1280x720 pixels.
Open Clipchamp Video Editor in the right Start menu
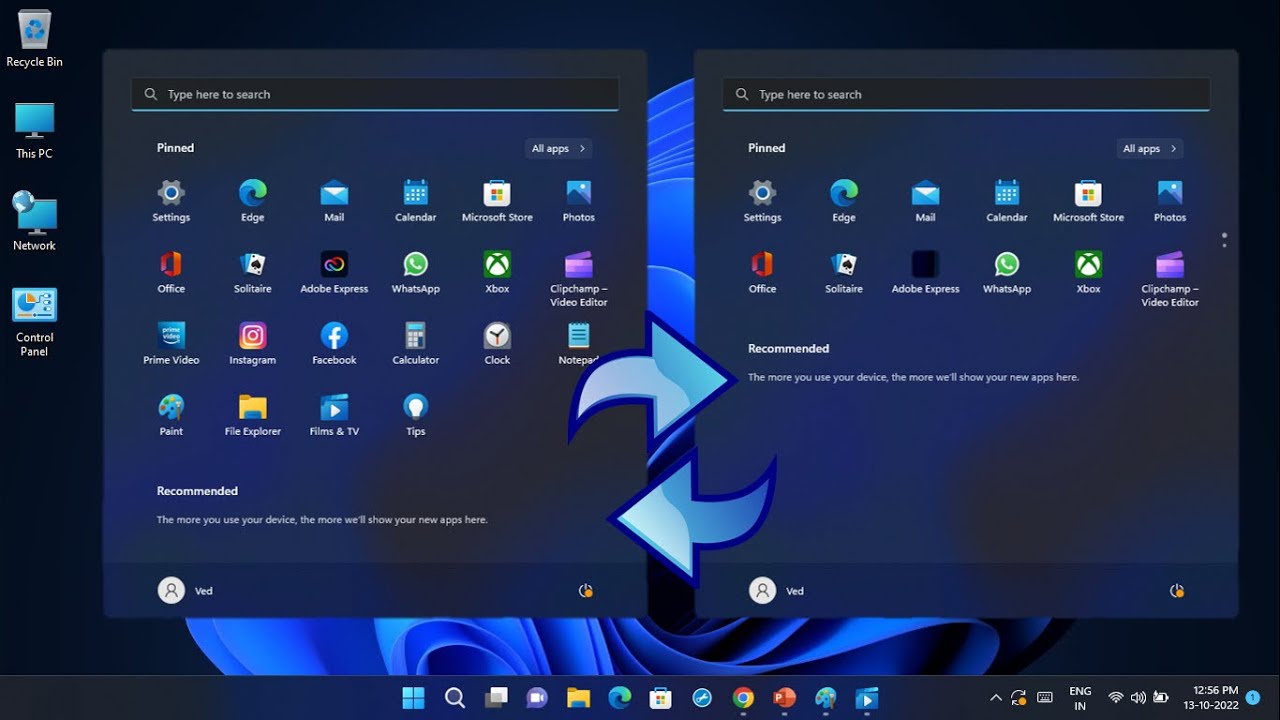coord(1170,278)
